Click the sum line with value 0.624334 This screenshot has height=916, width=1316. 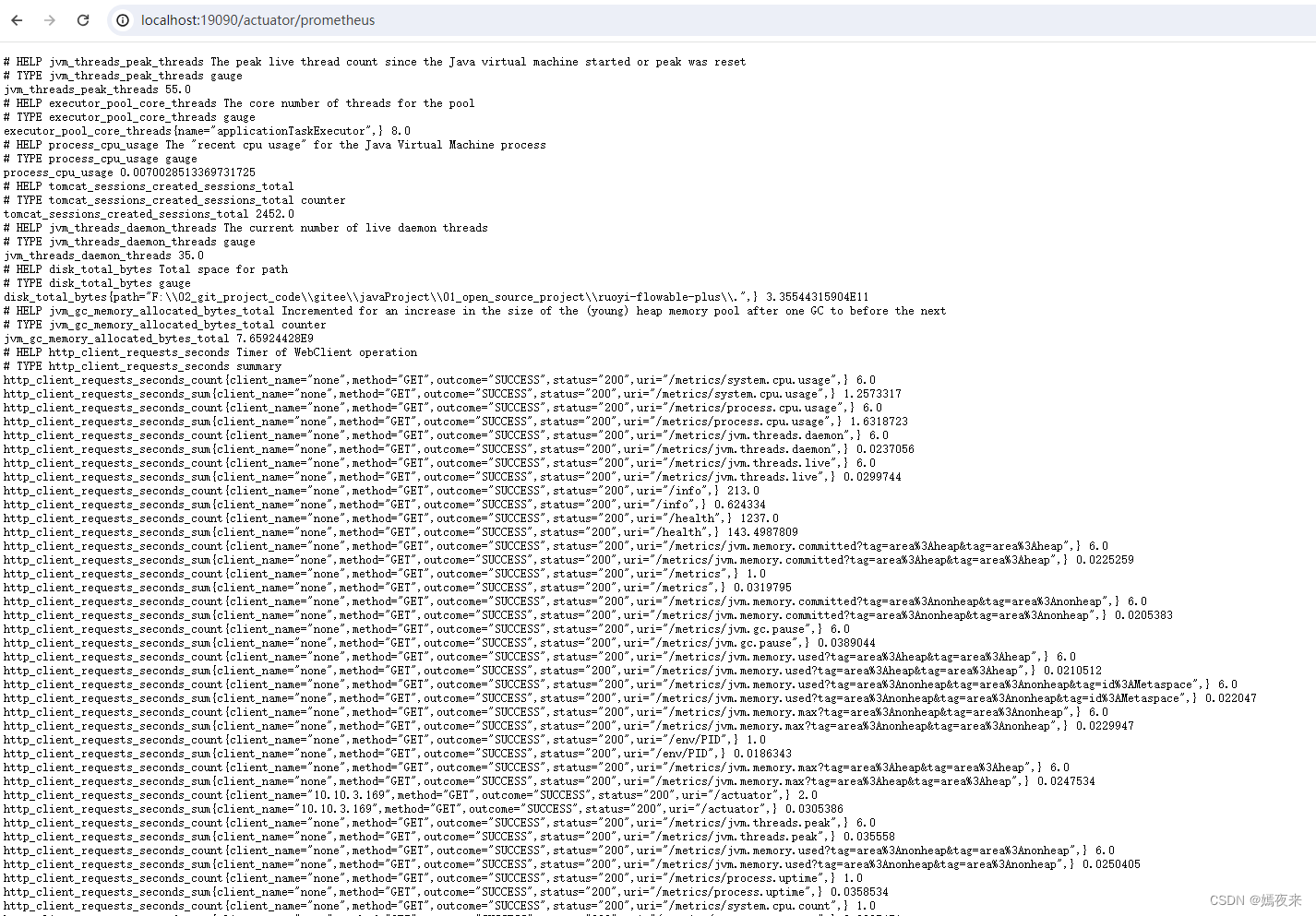(385, 505)
